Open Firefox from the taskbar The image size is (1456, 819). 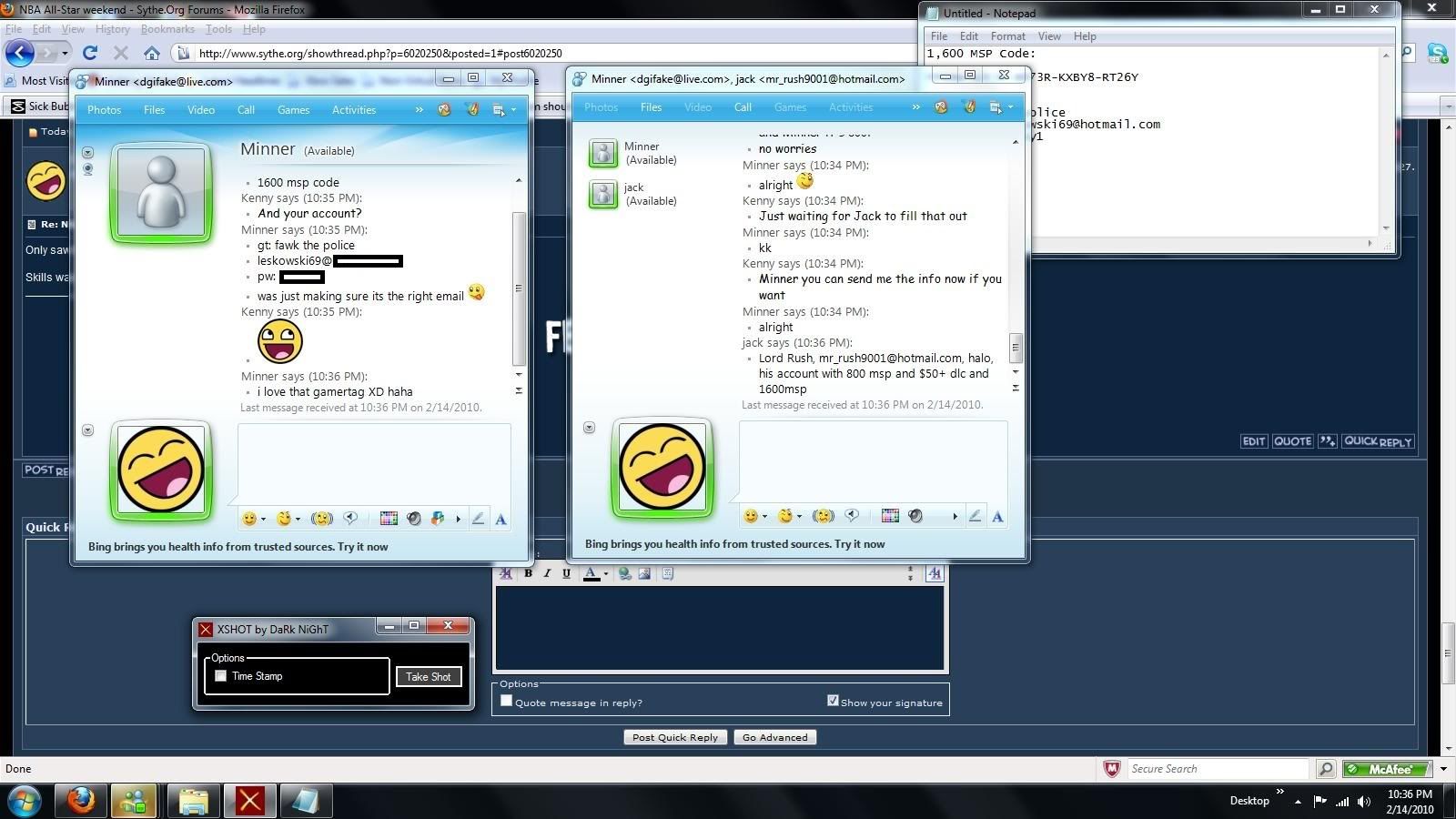(x=82, y=801)
